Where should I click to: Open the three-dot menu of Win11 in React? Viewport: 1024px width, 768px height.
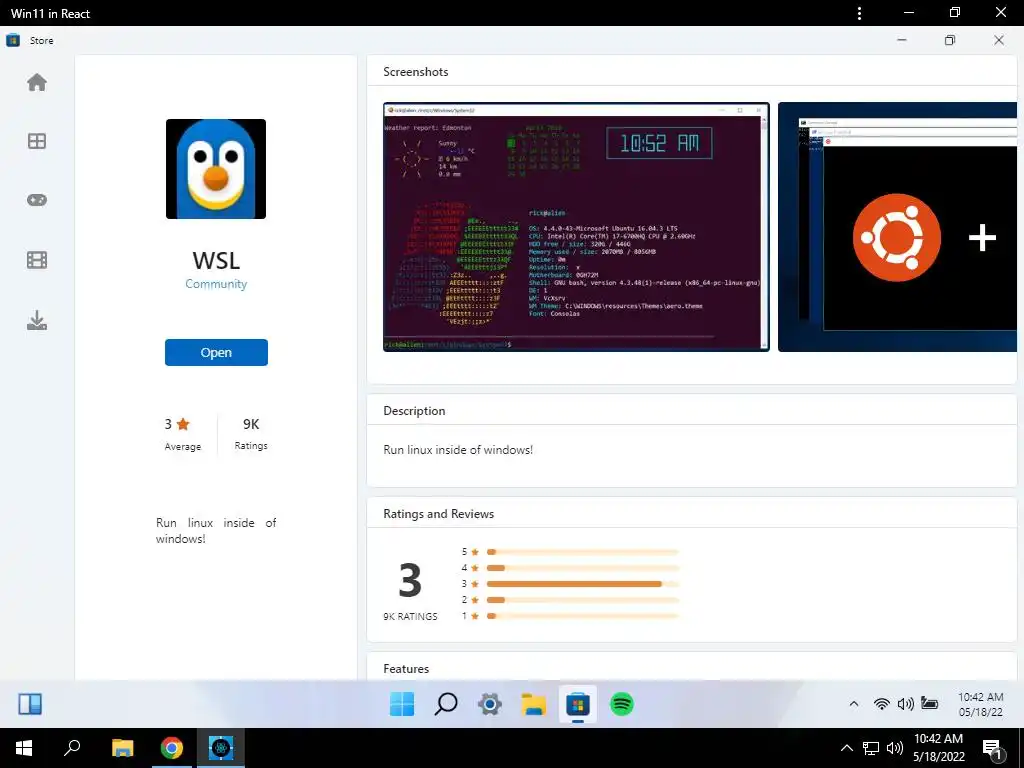859,13
